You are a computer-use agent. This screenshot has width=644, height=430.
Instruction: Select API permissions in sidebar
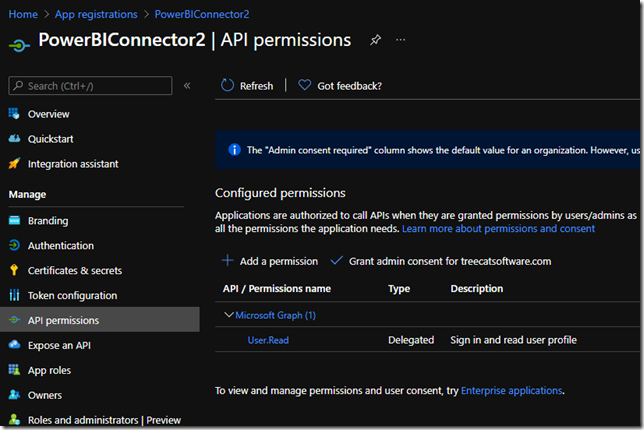(63, 320)
